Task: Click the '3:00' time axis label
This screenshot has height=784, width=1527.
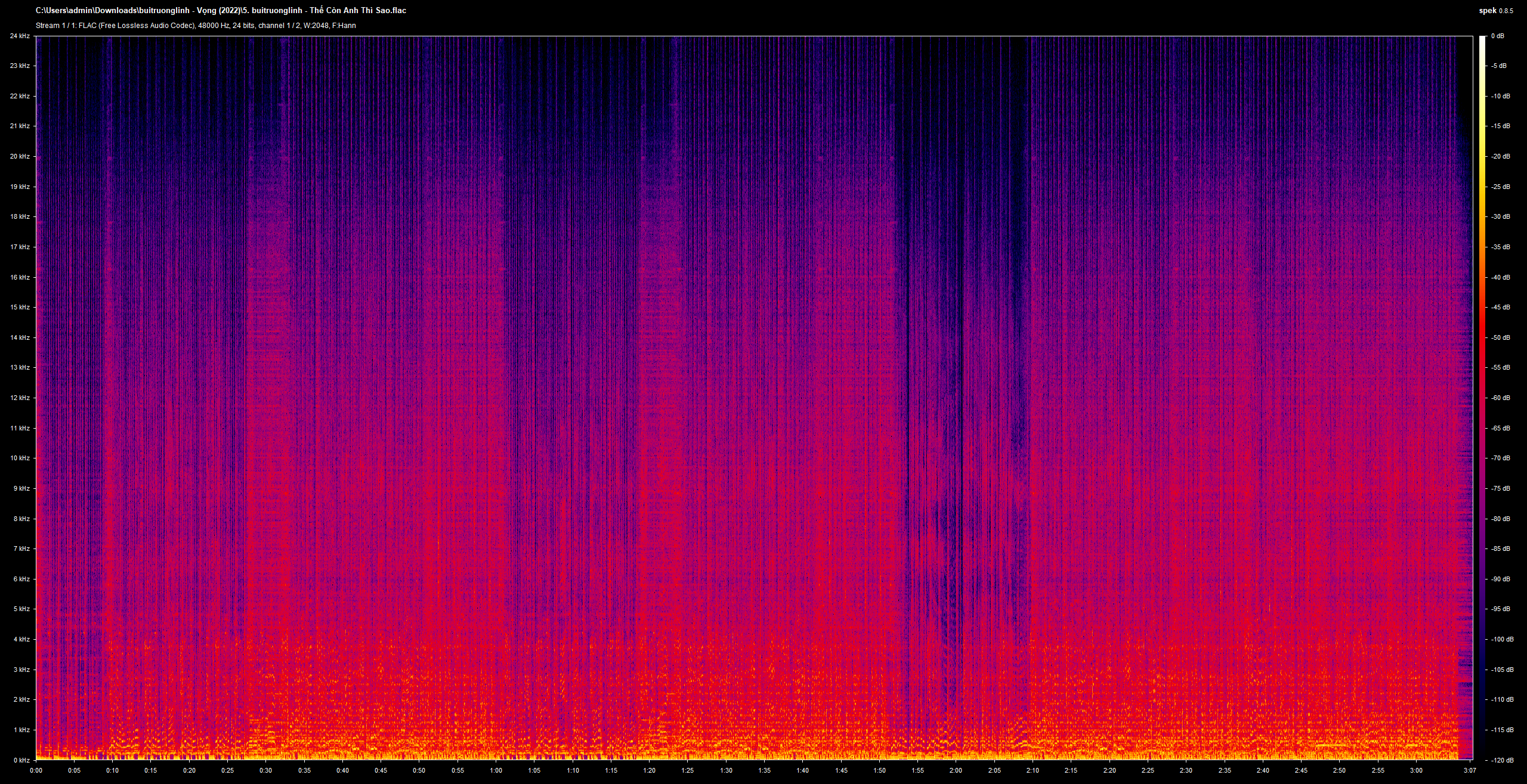Action: 1416,770
